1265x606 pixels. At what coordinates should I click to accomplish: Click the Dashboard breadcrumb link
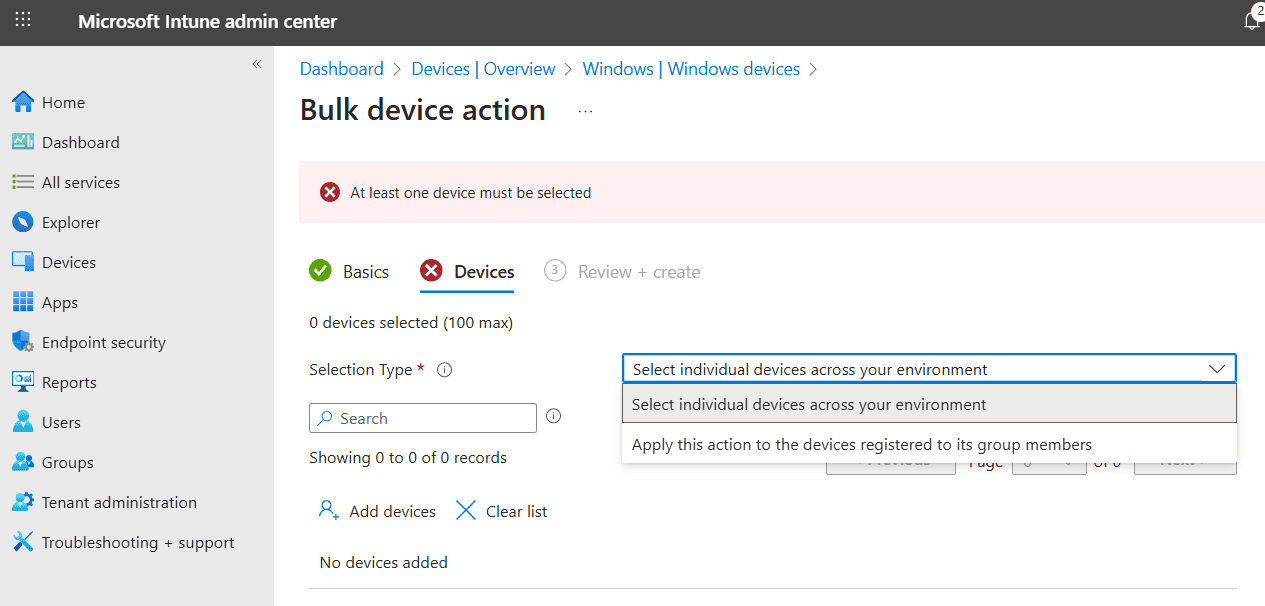(x=341, y=69)
